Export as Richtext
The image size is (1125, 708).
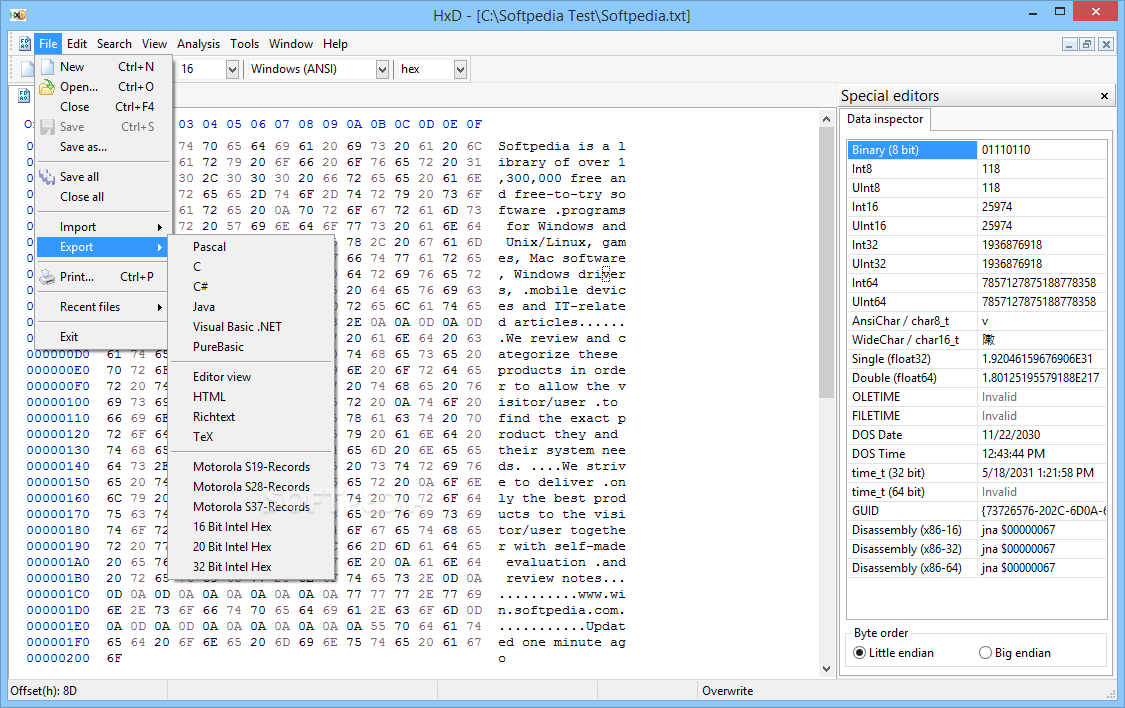pyautogui.click(x=251, y=417)
